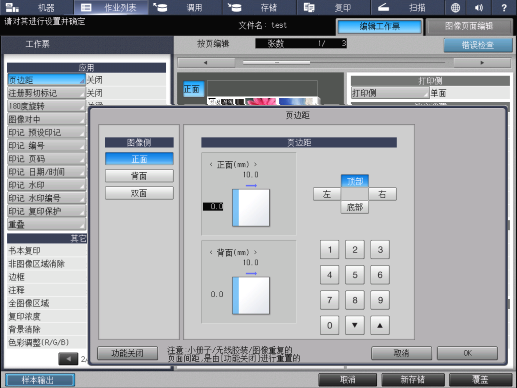Click the 新存储 new save button
The height and width of the screenshot is (388, 517).
(413, 380)
